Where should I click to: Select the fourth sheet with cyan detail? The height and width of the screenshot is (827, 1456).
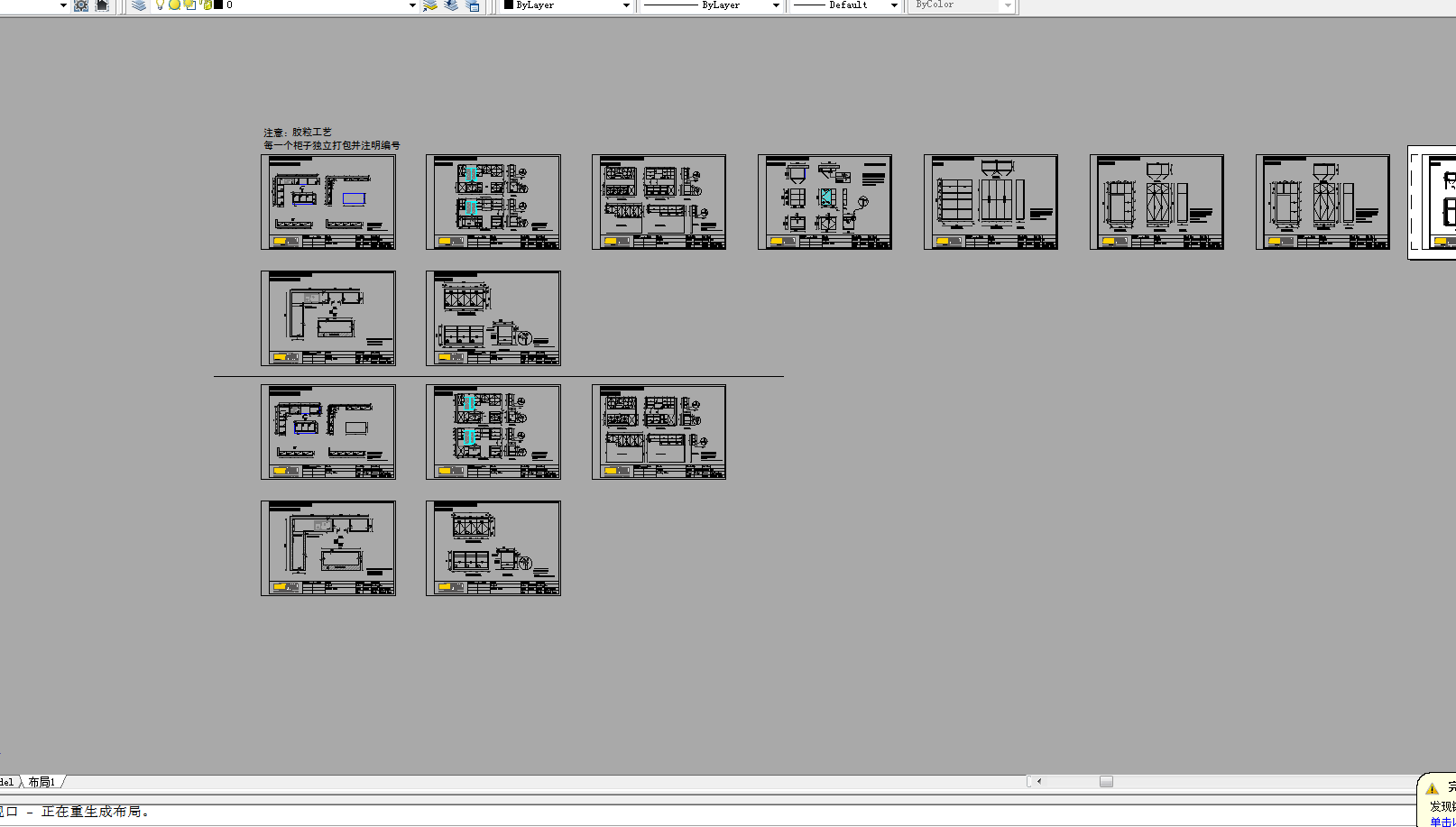[825, 202]
